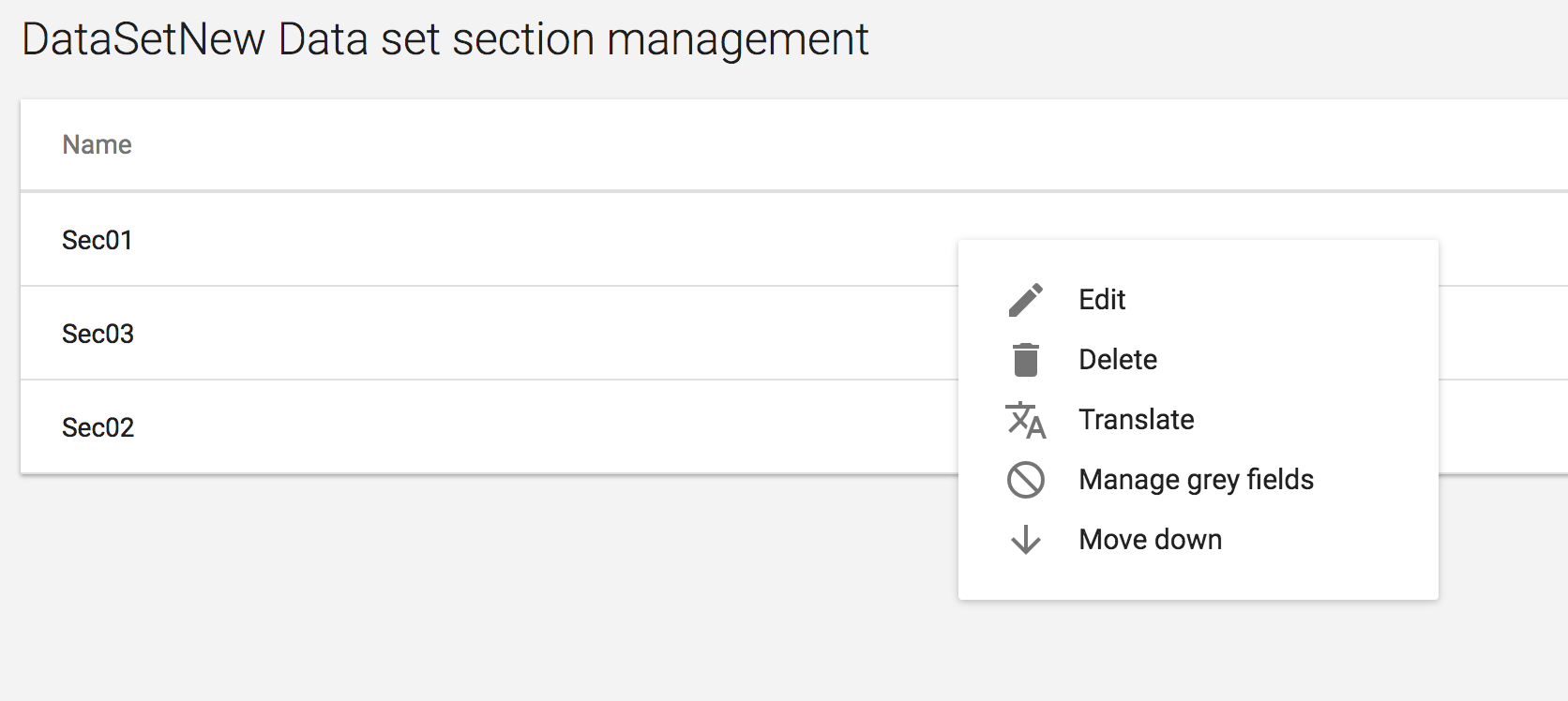Viewport: 1568px width, 701px height.
Task: Select the Sec03 section row
Action: (x=98, y=334)
